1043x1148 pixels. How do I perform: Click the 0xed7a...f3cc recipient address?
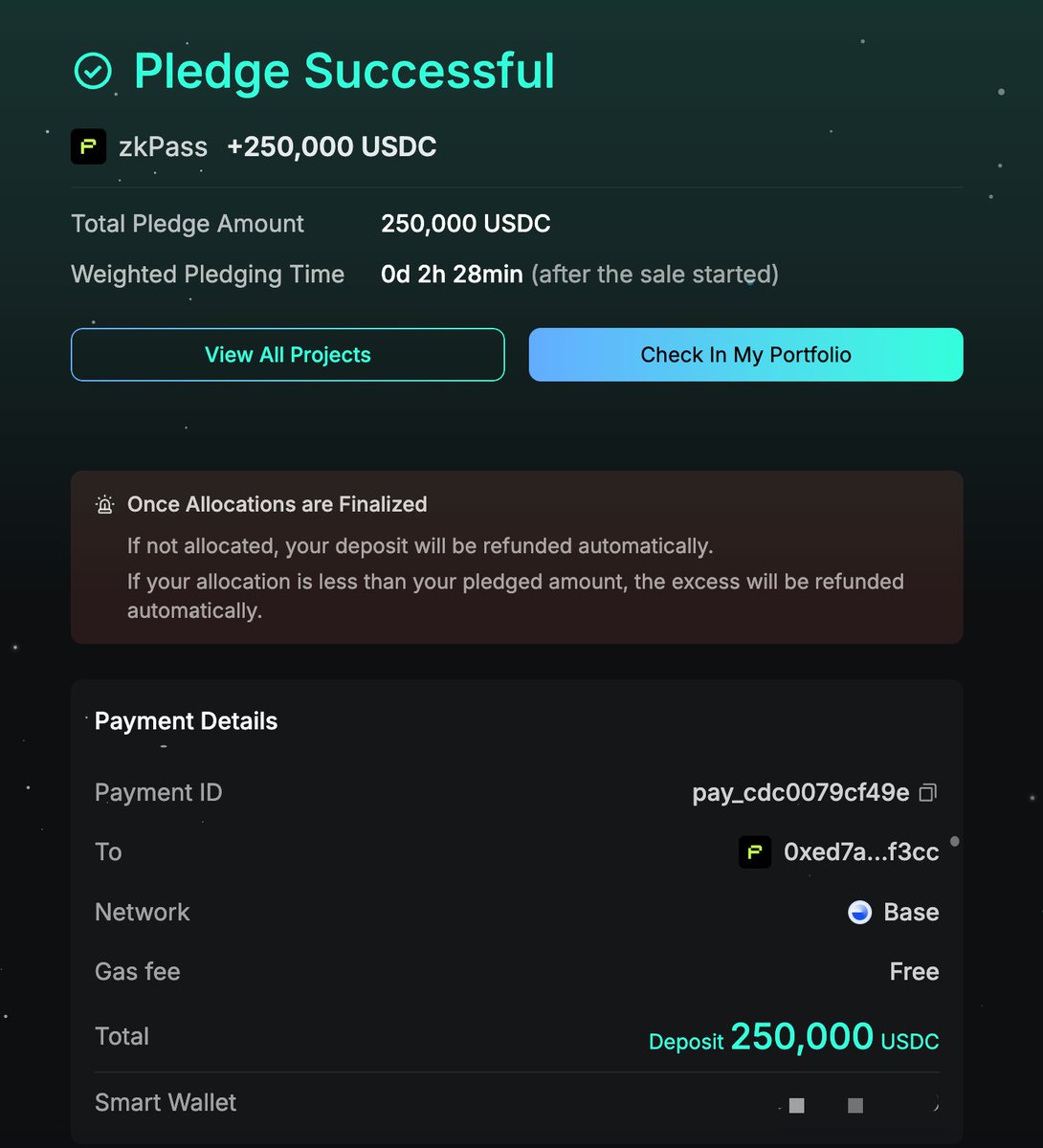[x=860, y=852]
